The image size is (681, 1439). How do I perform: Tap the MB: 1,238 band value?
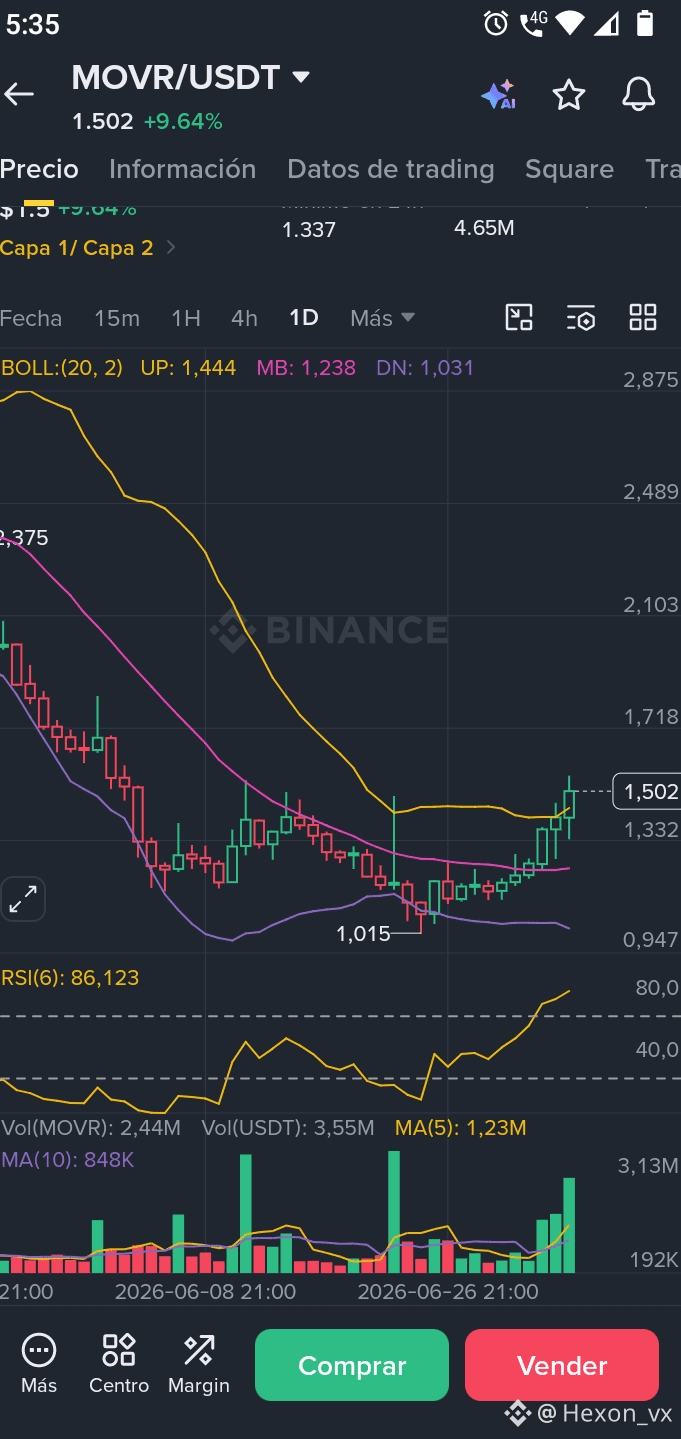(306, 368)
